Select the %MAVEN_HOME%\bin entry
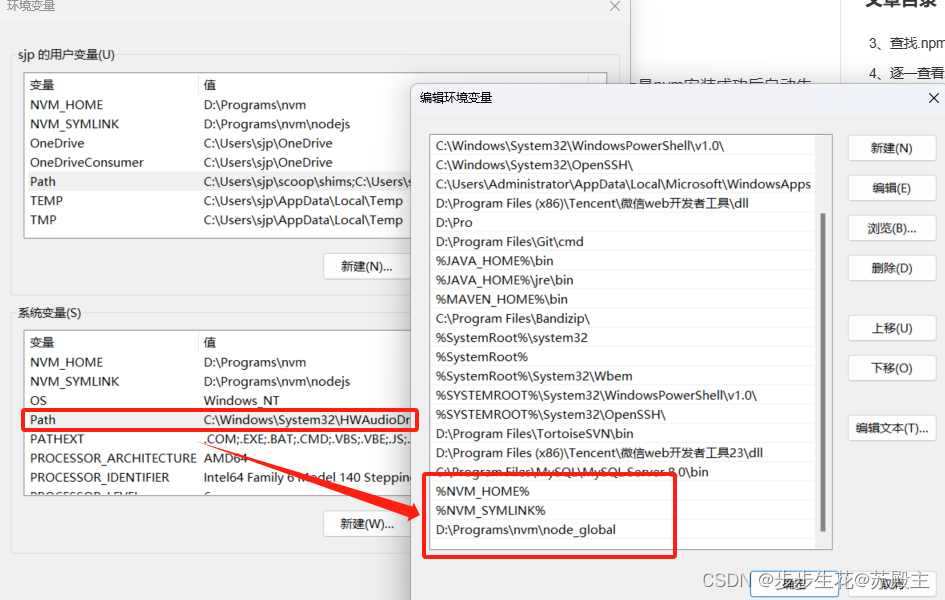The width and height of the screenshot is (945, 600). click(x=501, y=299)
